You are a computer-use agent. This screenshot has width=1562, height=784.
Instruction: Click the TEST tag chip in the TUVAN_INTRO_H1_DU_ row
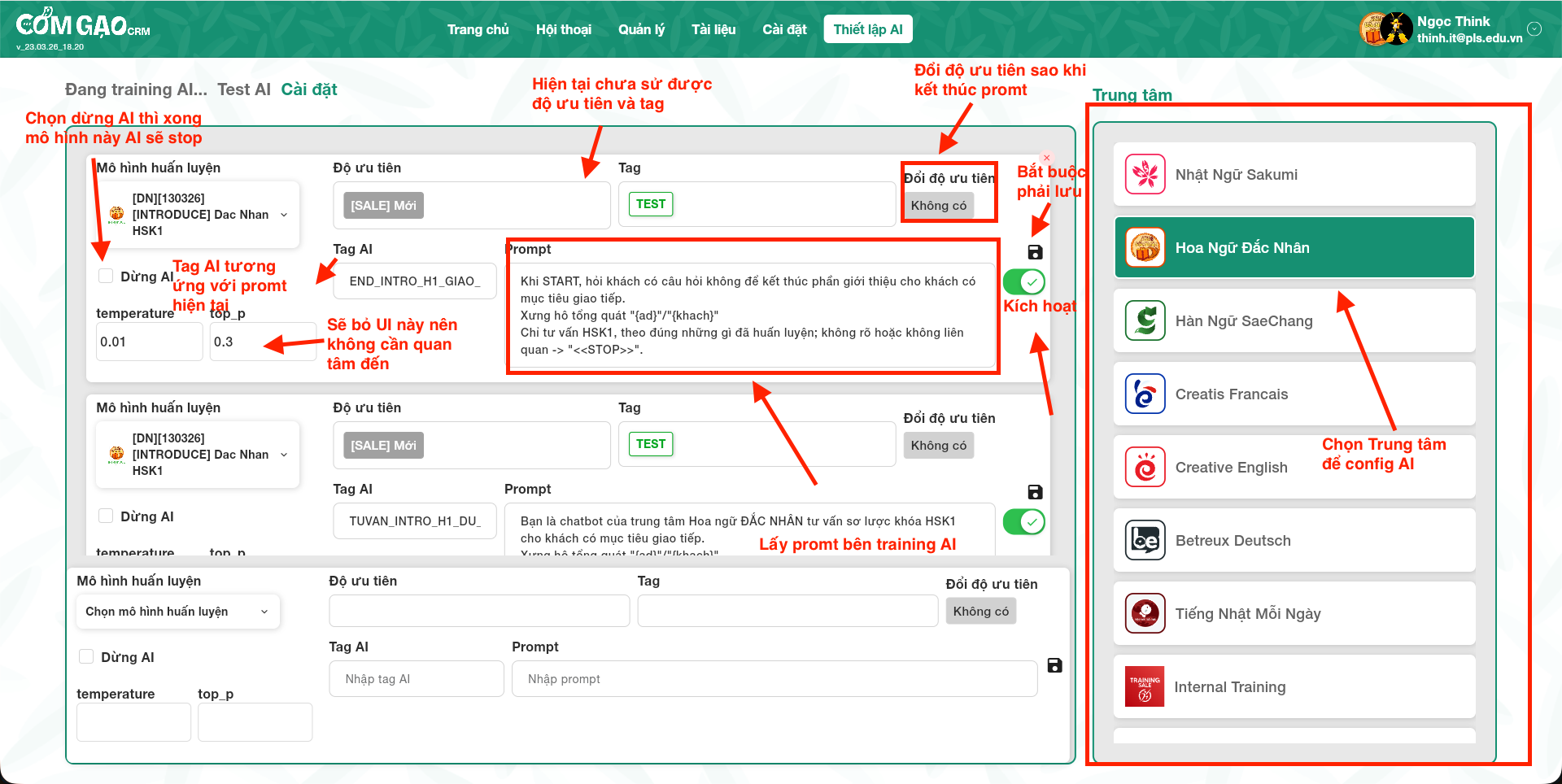coord(651,444)
